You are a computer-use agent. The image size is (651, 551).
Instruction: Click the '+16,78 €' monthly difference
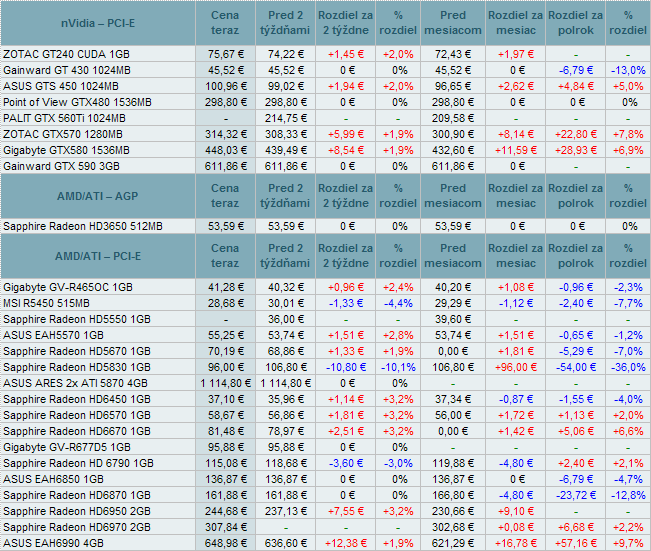516,543
